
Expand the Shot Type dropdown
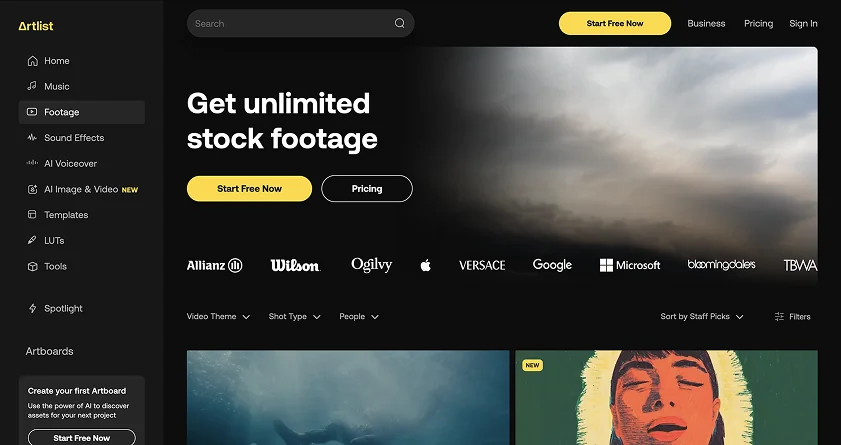pos(294,316)
